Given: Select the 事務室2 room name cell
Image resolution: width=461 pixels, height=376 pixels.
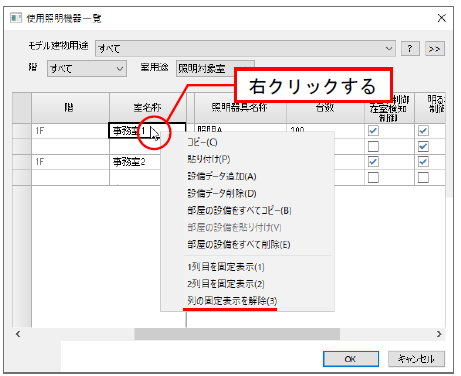Looking at the screenshot, I should [135, 162].
